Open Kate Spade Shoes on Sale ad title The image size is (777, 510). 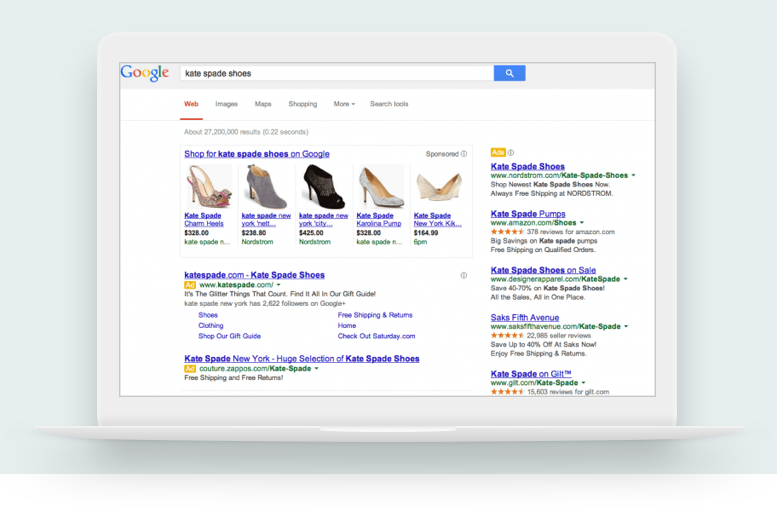coord(543,270)
